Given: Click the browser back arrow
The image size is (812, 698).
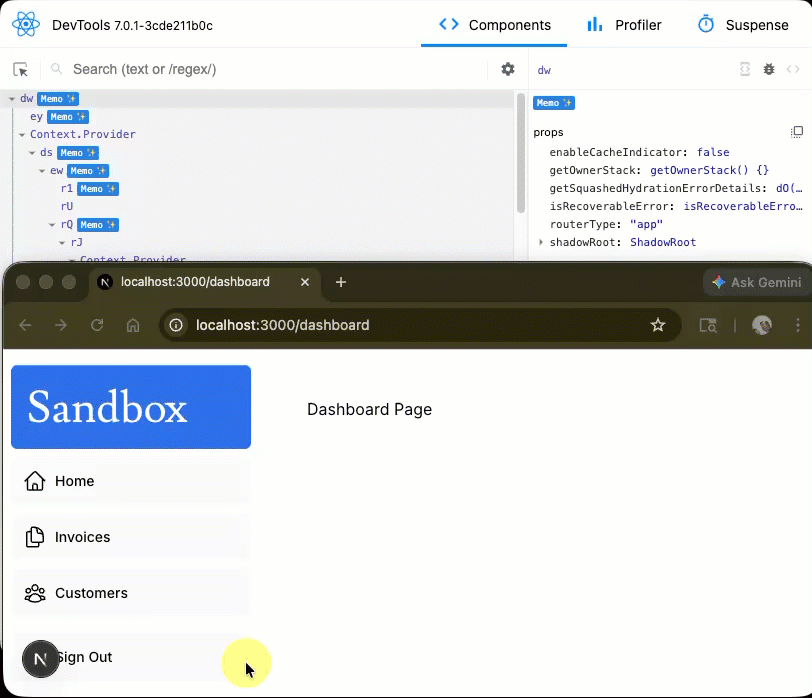Looking at the screenshot, I should point(25,325).
